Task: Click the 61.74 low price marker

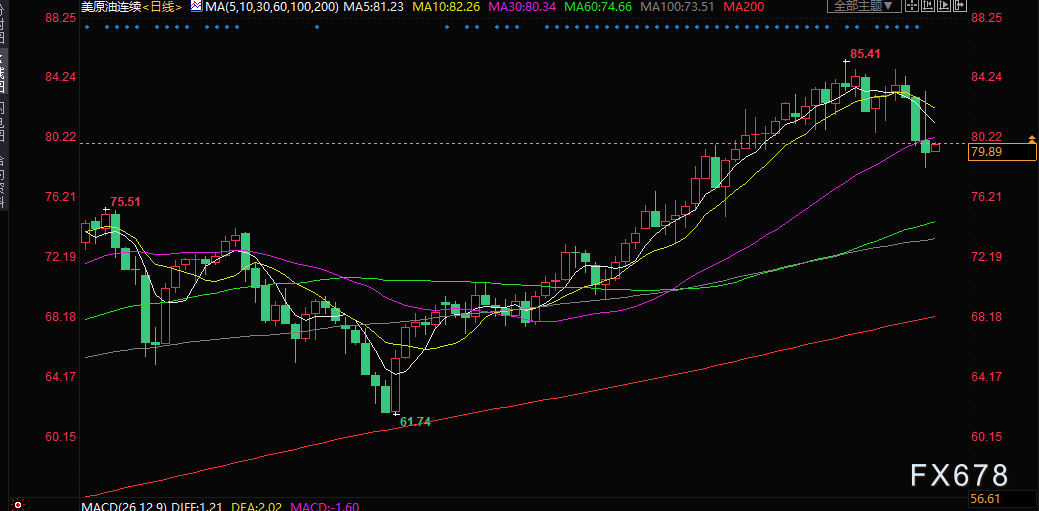Action: 416,422
